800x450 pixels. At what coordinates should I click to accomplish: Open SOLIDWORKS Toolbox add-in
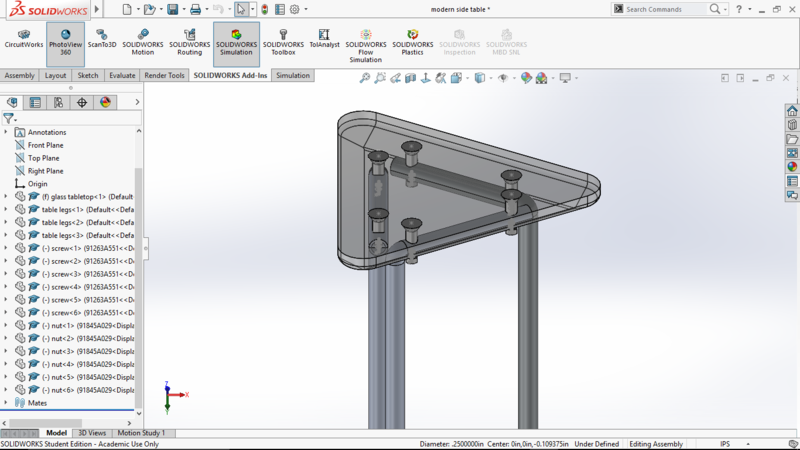tap(283, 42)
